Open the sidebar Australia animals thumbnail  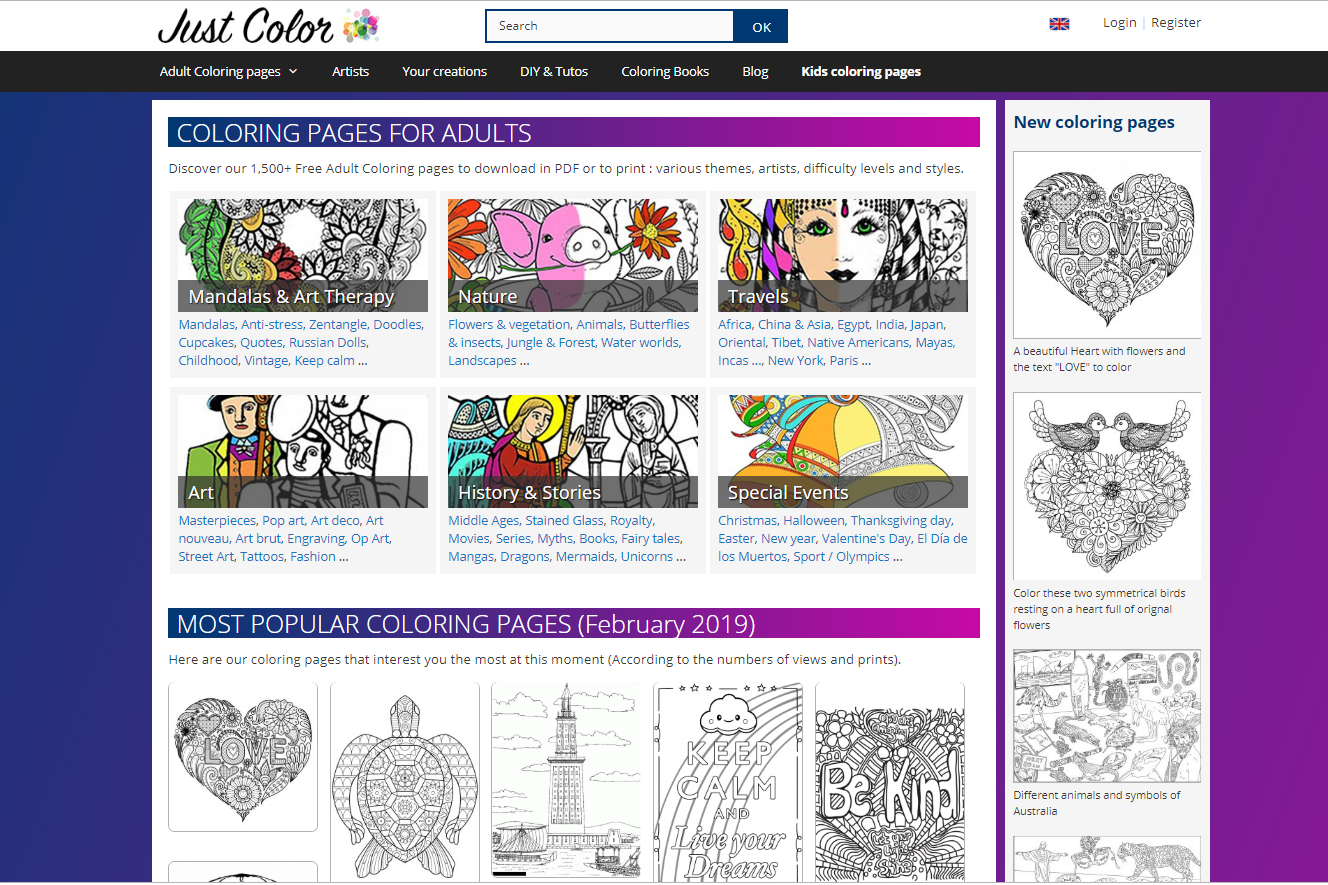point(1107,716)
